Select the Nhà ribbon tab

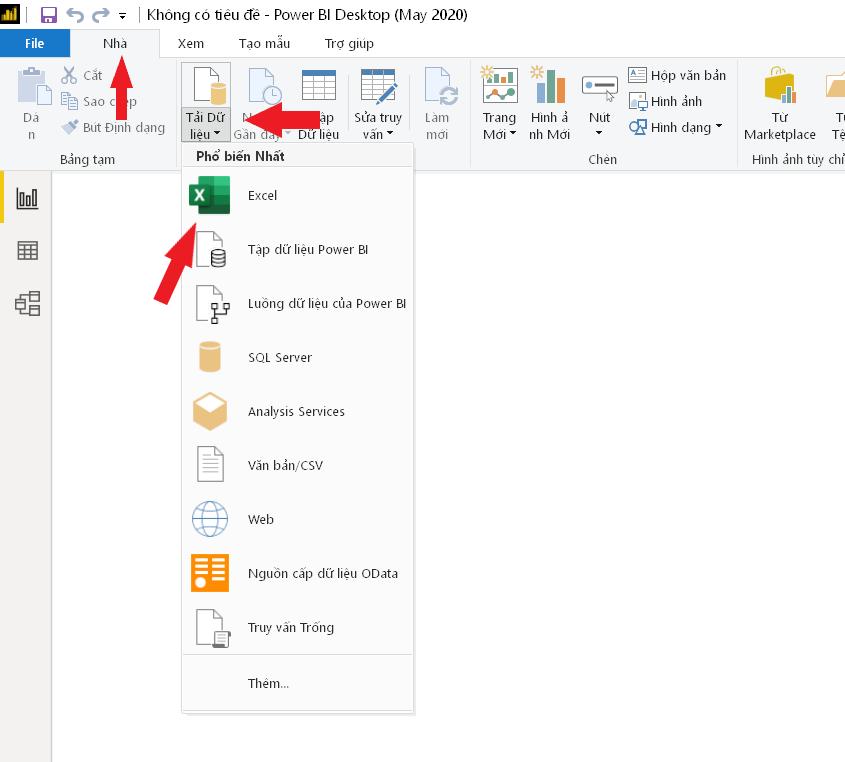(x=115, y=43)
